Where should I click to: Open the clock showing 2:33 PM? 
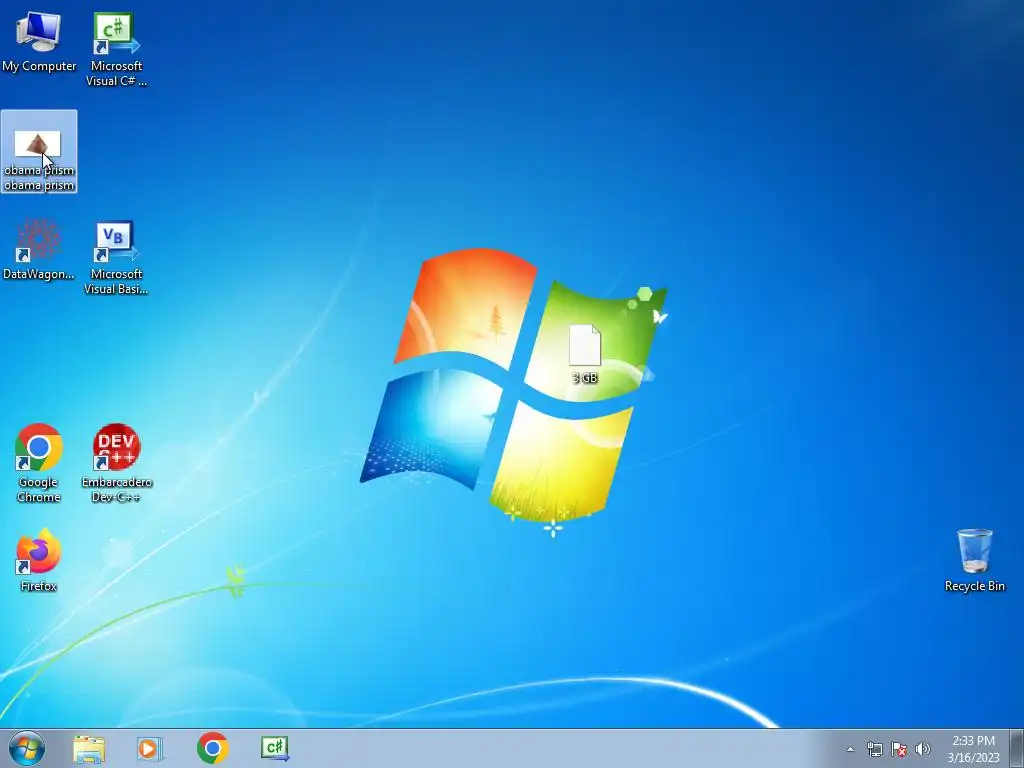pos(973,749)
